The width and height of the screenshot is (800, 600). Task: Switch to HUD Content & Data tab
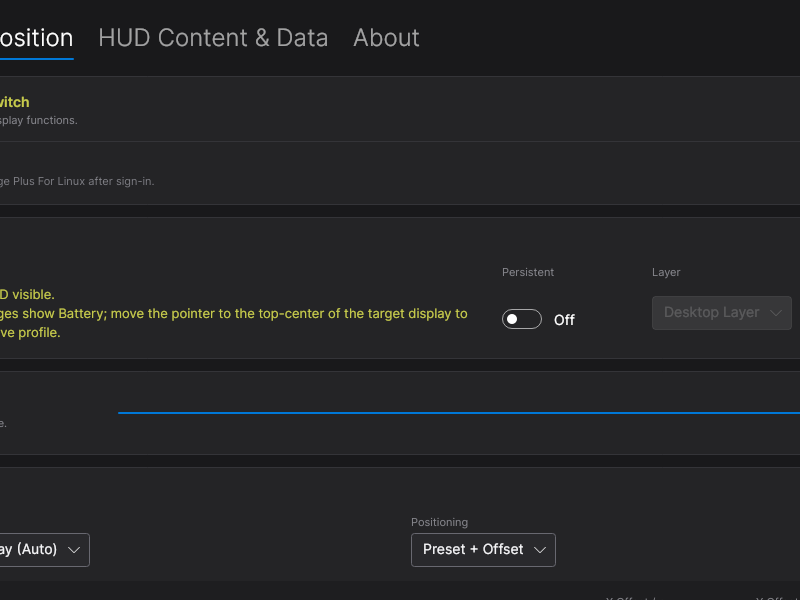[x=213, y=38]
